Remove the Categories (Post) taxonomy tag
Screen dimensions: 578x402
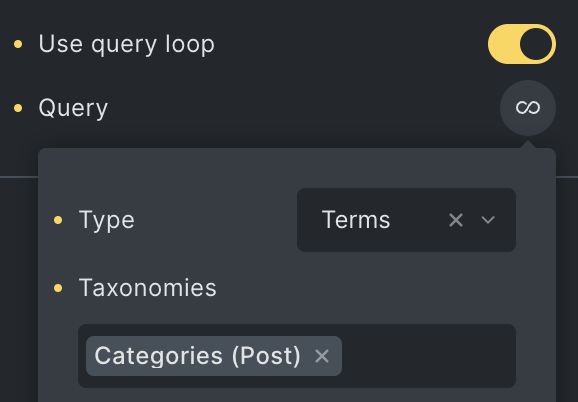click(322, 356)
